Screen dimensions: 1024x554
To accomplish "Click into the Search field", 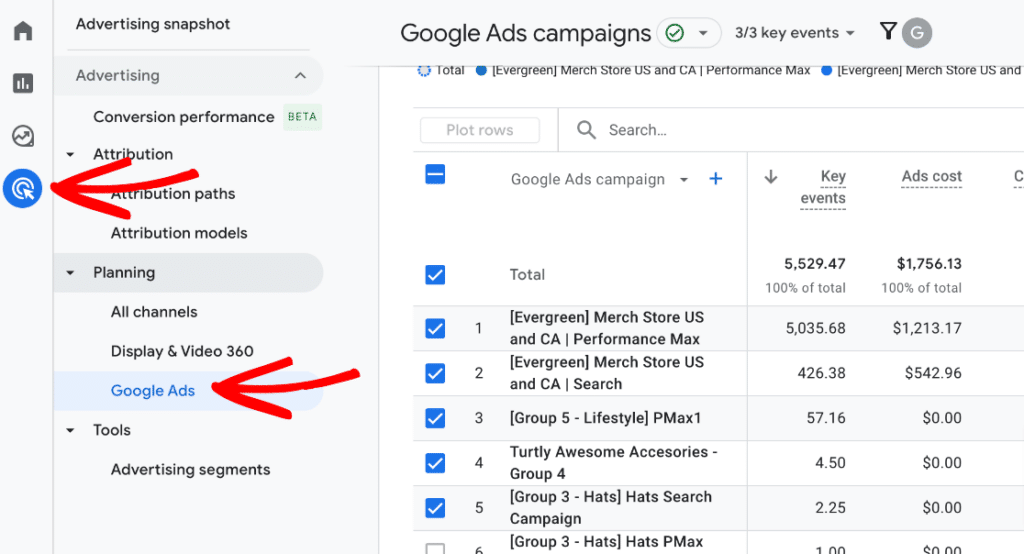I will pyautogui.click(x=700, y=130).
